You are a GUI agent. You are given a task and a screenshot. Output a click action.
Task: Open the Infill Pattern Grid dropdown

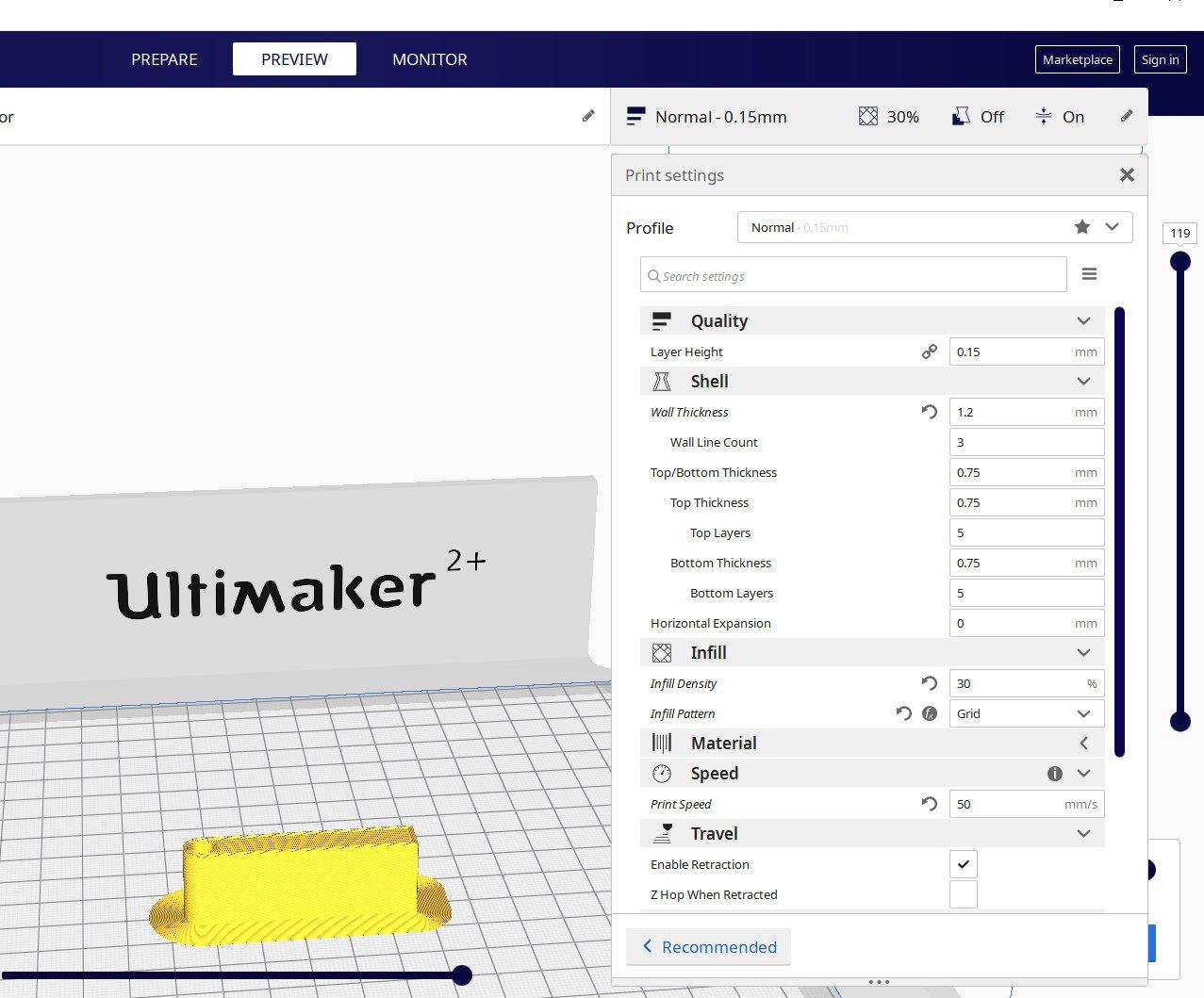[1026, 713]
